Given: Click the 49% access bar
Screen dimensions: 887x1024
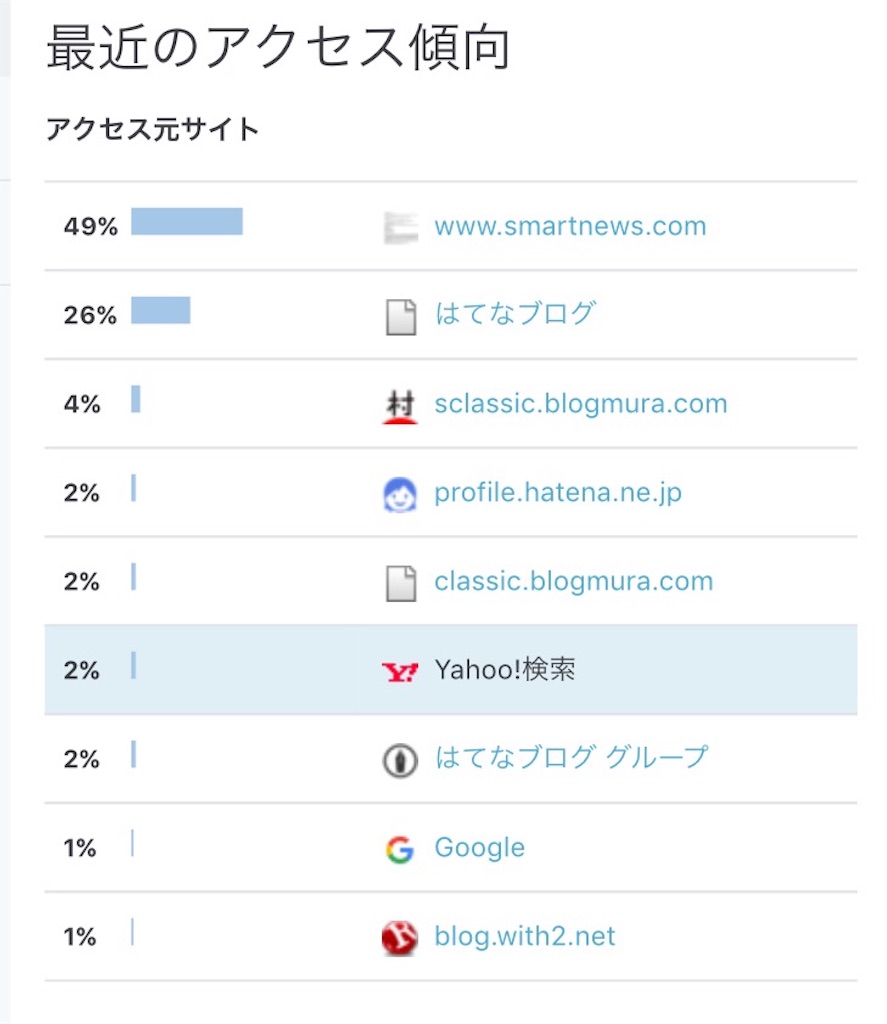Looking at the screenshot, I should [x=187, y=222].
